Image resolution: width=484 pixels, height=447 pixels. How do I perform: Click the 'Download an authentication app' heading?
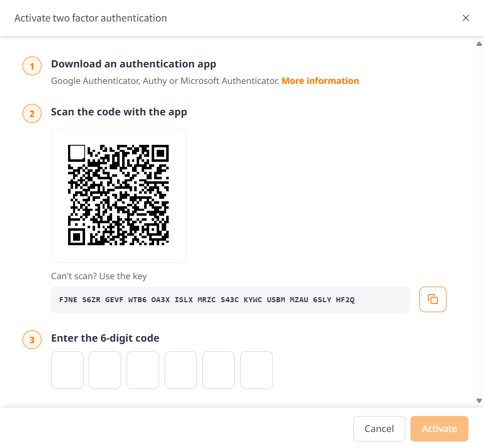coord(134,64)
